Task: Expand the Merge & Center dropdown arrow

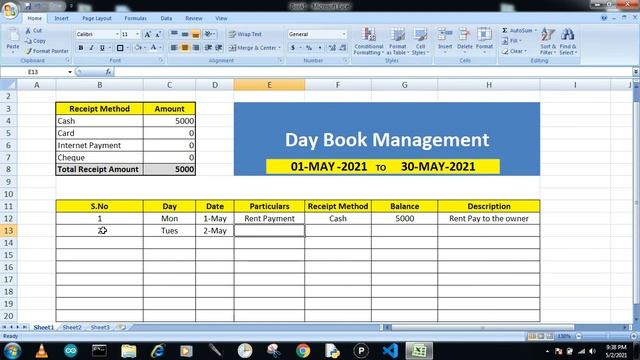Action: [x=280, y=48]
